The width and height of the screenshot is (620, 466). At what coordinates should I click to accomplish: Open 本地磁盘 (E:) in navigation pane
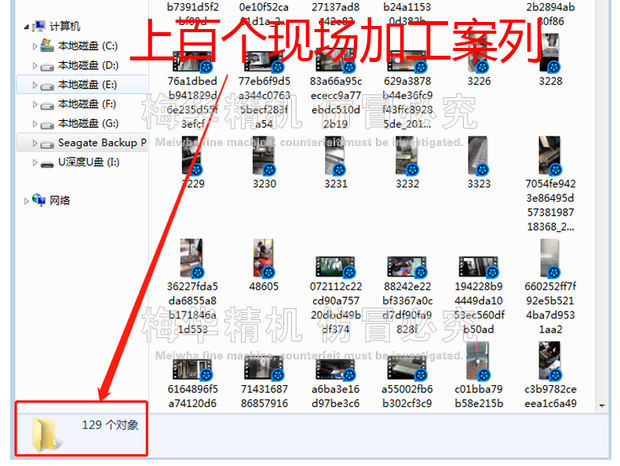pyautogui.click(x=87, y=85)
